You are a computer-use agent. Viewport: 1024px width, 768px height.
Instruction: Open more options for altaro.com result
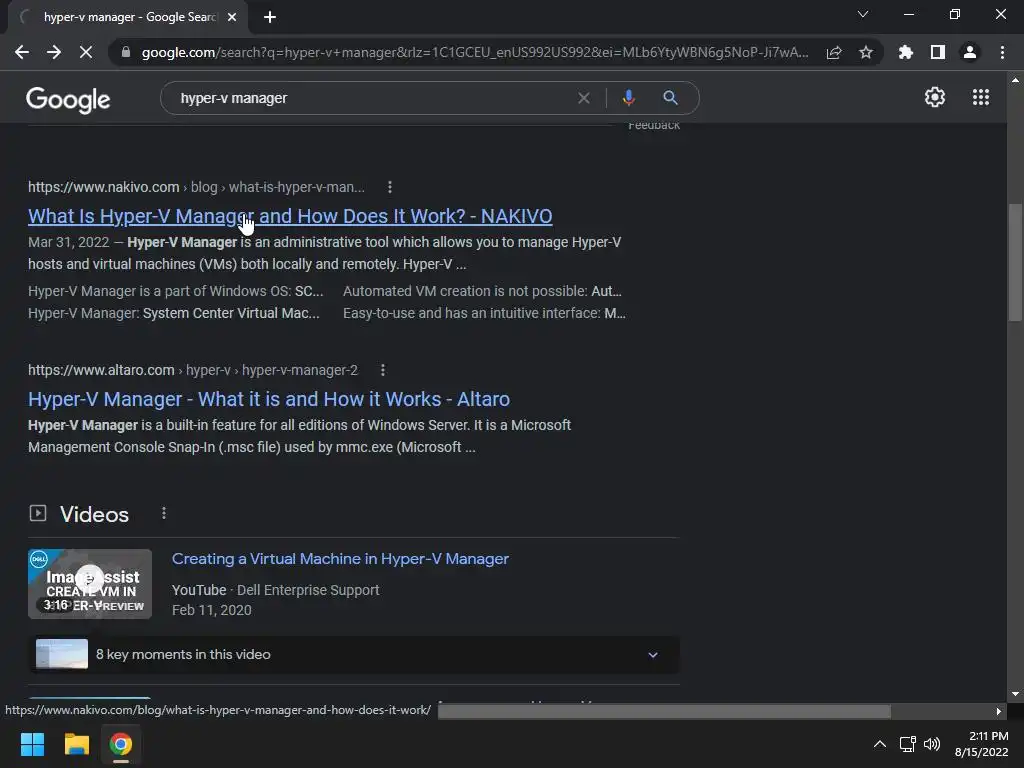pyautogui.click(x=383, y=370)
